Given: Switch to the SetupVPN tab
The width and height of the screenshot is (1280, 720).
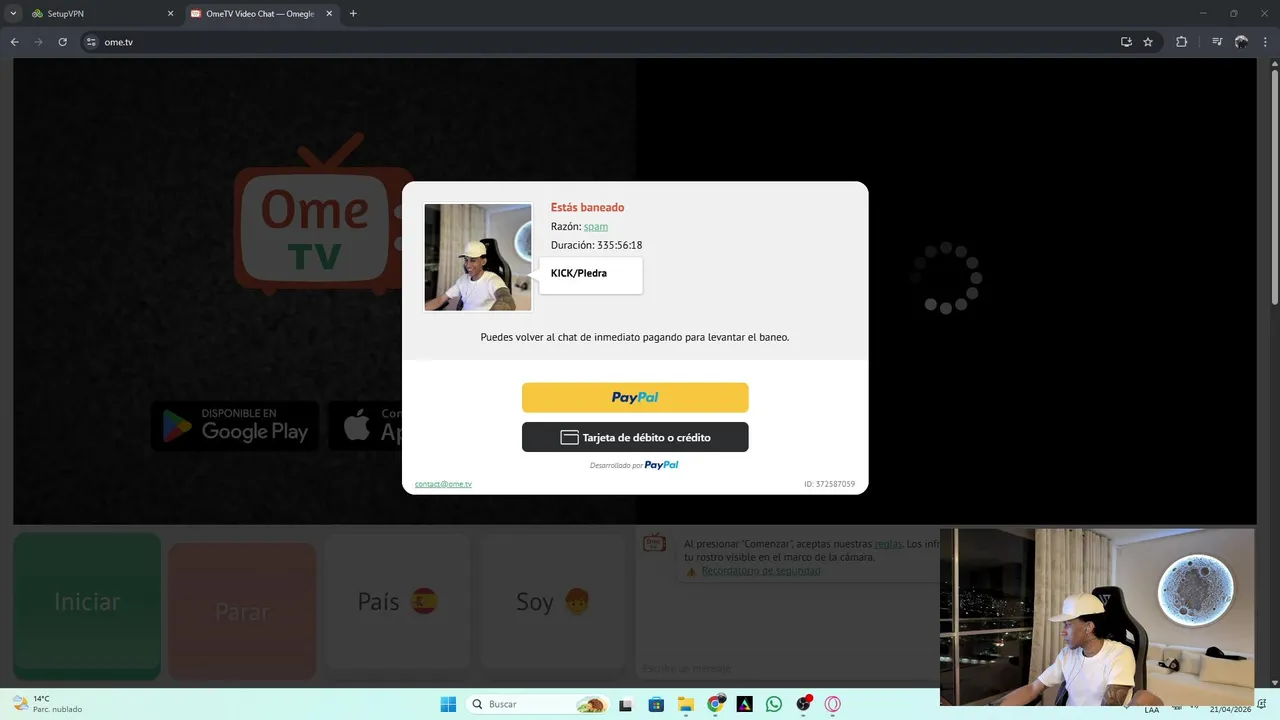Looking at the screenshot, I should [100, 14].
